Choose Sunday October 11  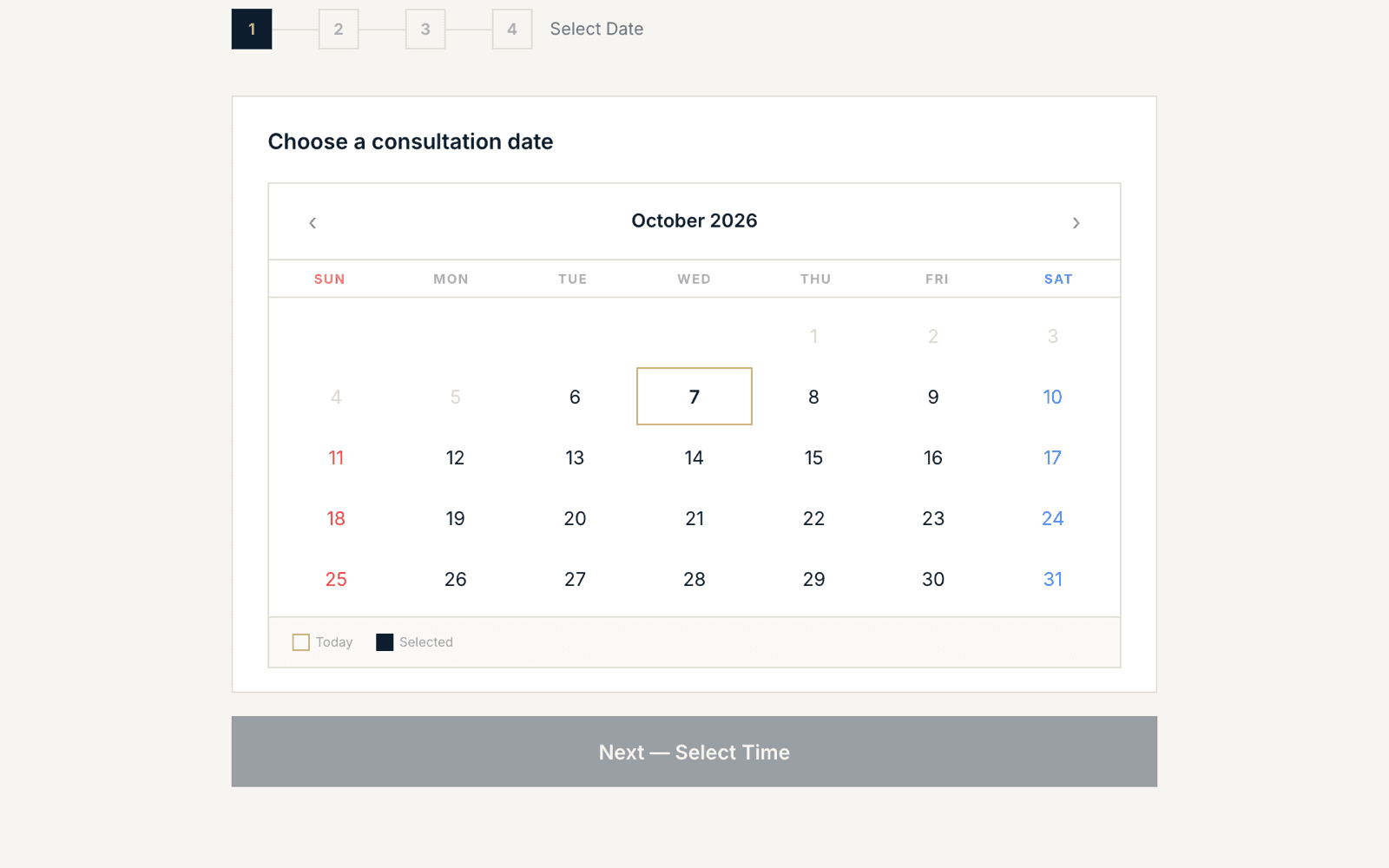(x=336, y=457)
